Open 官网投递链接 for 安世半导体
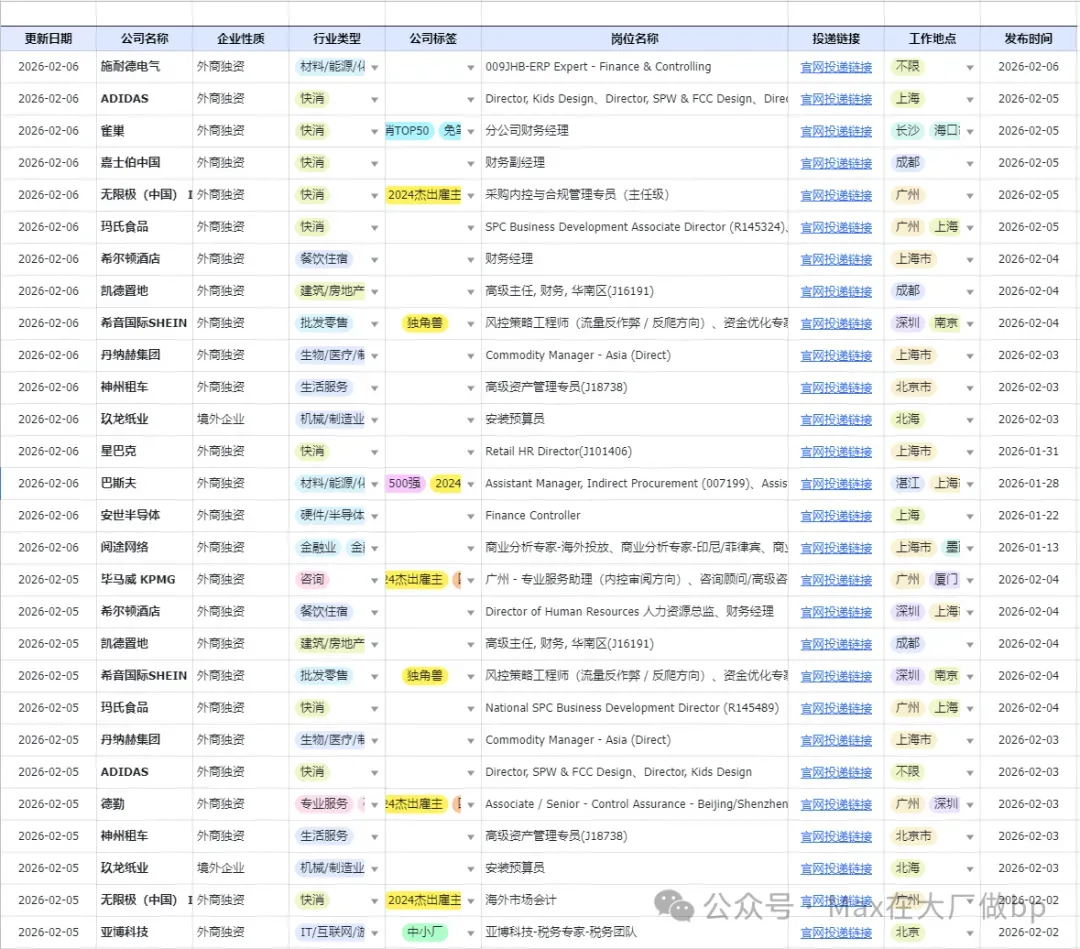The height and width of the screenshot is (949, 1080). tap(835, 517)
